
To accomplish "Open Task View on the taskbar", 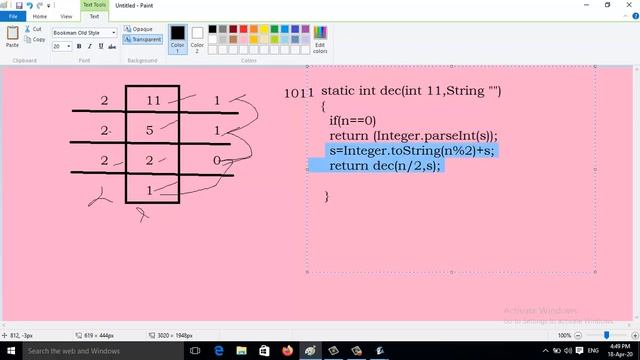I will pos(195,351).
